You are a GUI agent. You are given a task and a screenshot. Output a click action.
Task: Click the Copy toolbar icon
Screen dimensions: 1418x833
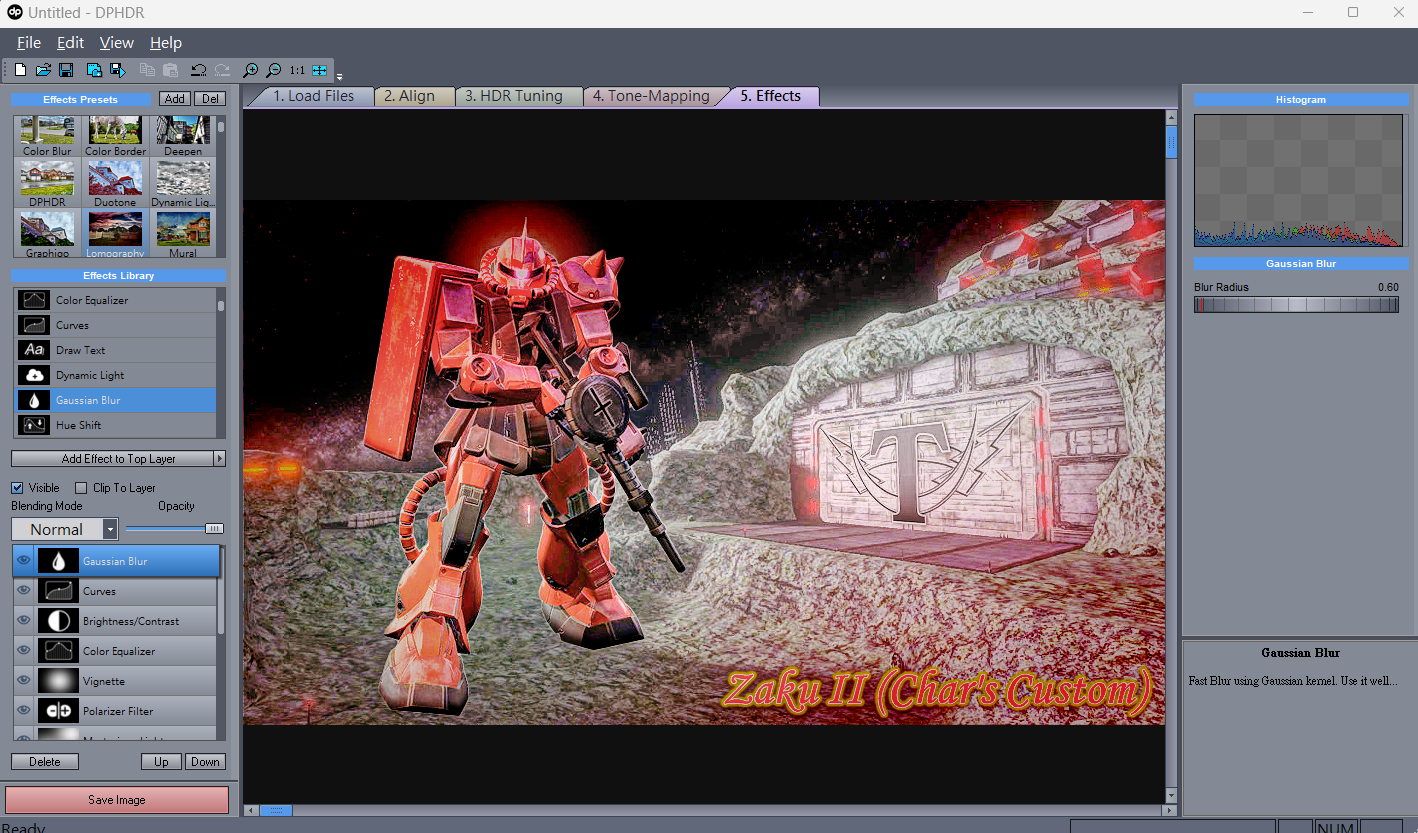tap(147, 70)
